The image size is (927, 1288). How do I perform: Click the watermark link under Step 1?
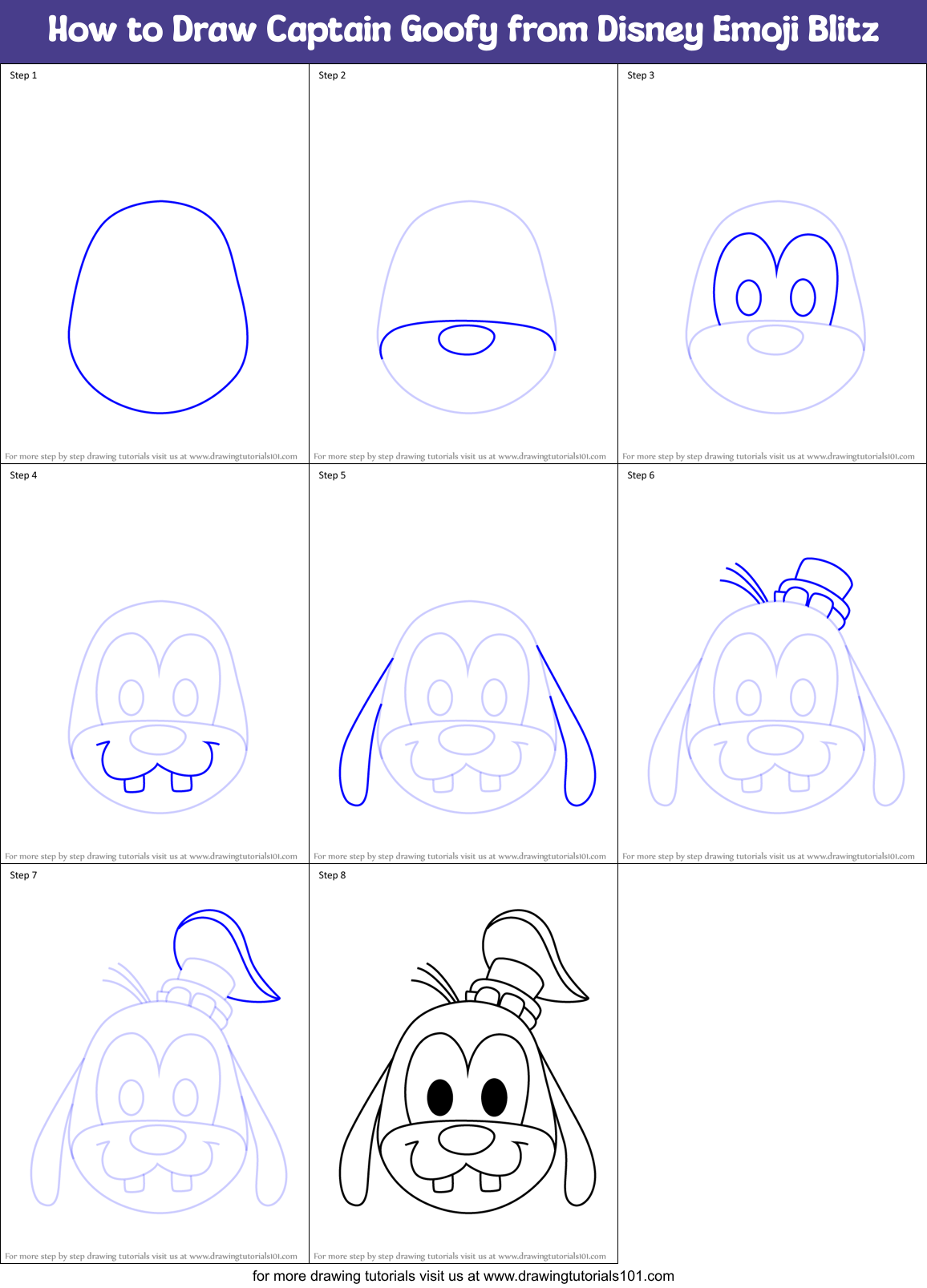(151, 456)
